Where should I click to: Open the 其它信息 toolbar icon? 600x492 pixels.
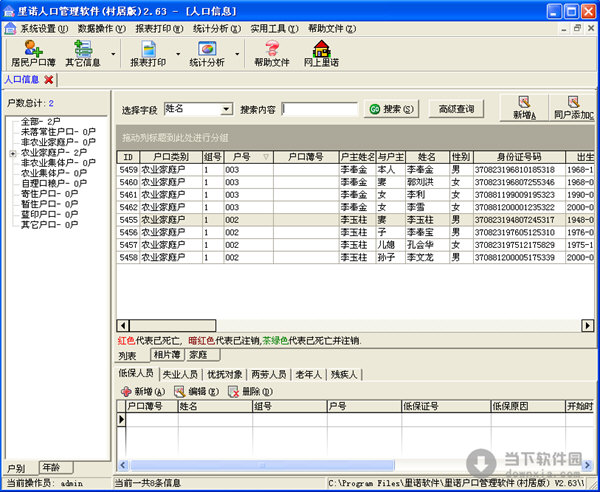(82, 52)
